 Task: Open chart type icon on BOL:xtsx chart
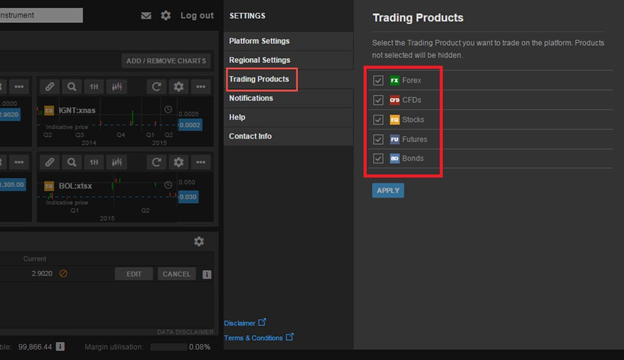coord(117,162)
